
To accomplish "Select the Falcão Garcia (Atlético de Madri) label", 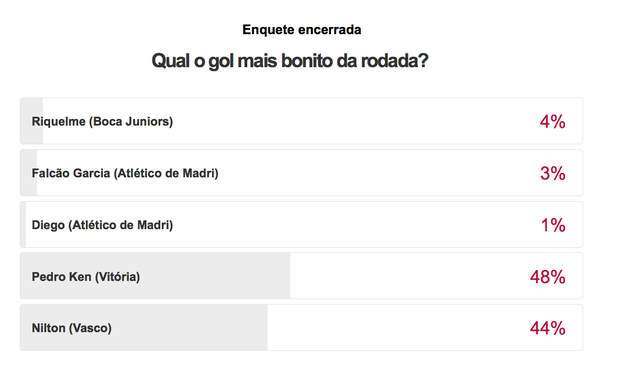I will point(125,173).
